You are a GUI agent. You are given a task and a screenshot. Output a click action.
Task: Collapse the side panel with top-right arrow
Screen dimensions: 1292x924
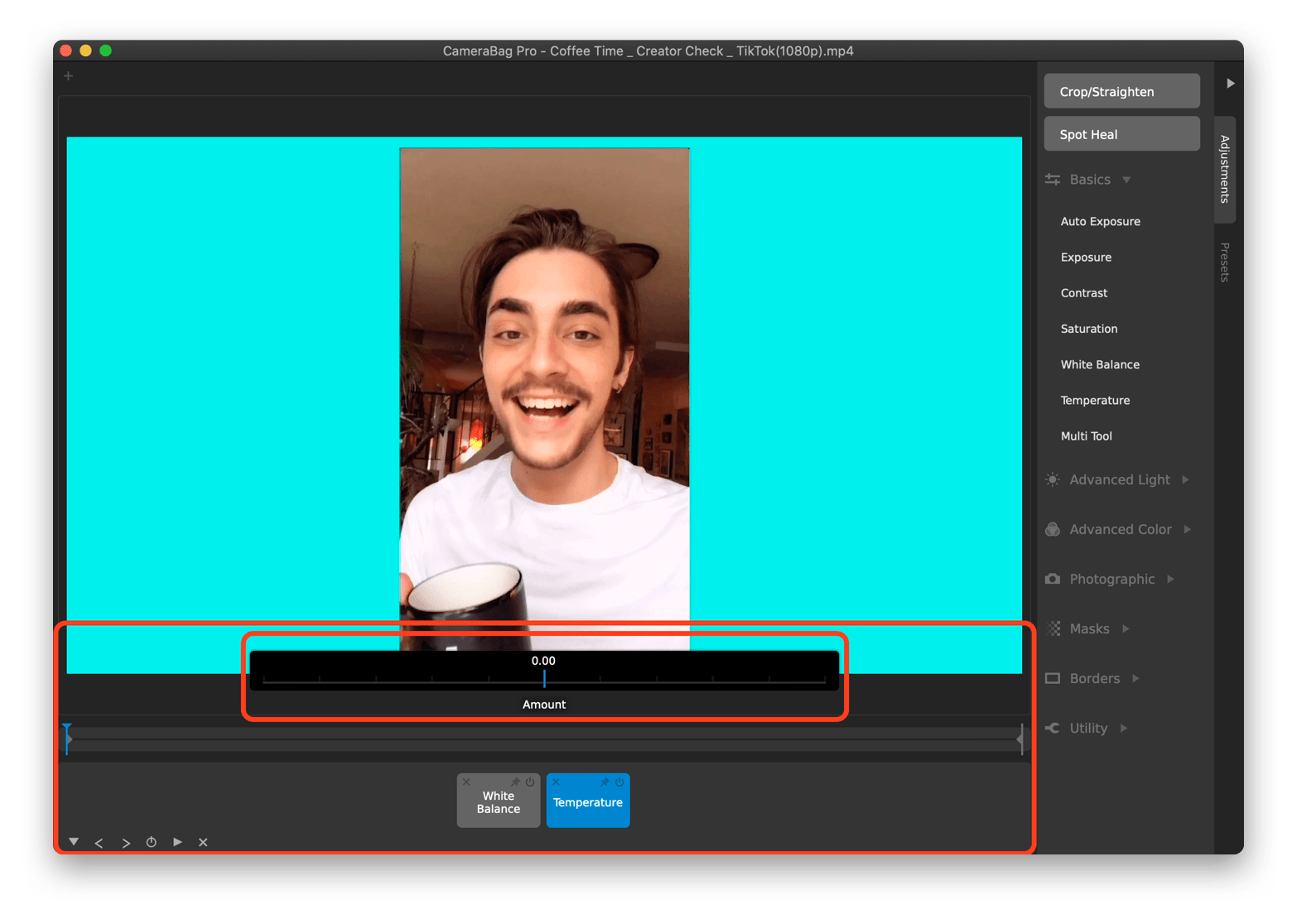(1230, 84)
